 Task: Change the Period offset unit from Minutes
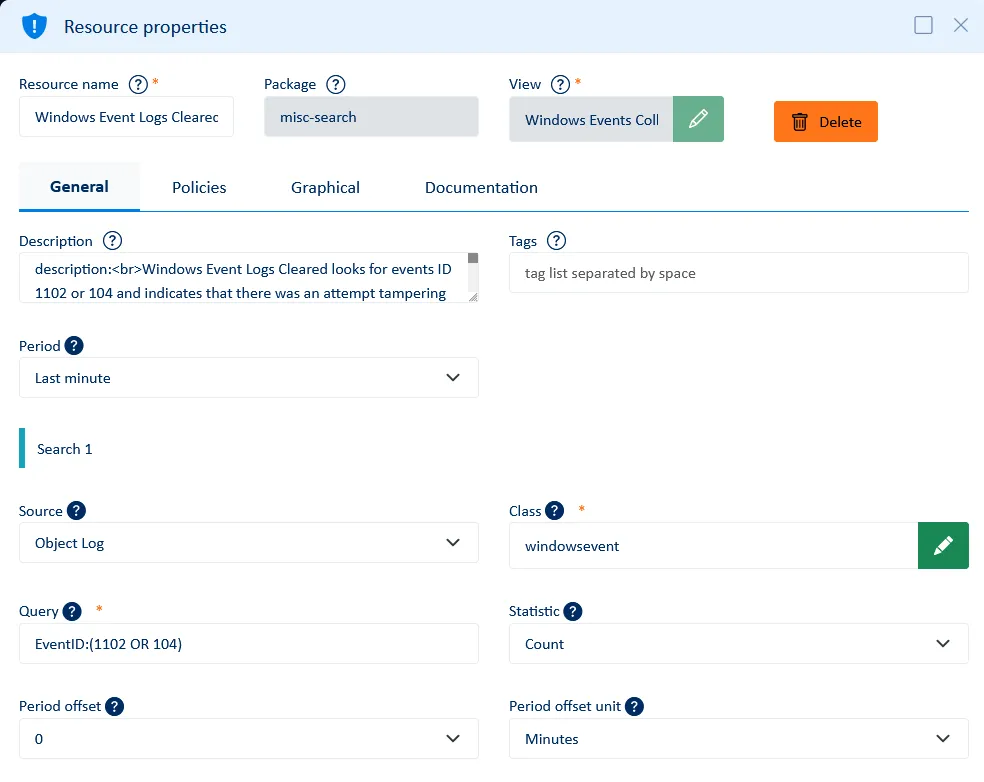coord(738,738)
